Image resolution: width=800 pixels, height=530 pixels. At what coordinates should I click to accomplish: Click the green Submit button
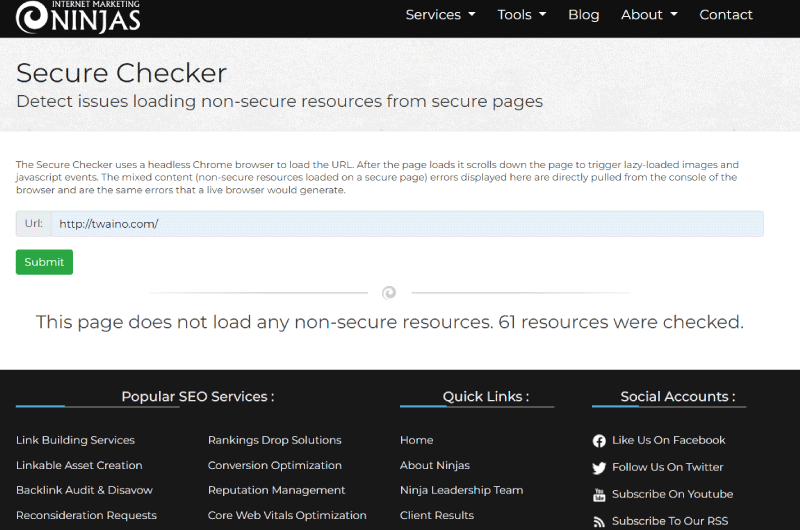click(44, 262)
